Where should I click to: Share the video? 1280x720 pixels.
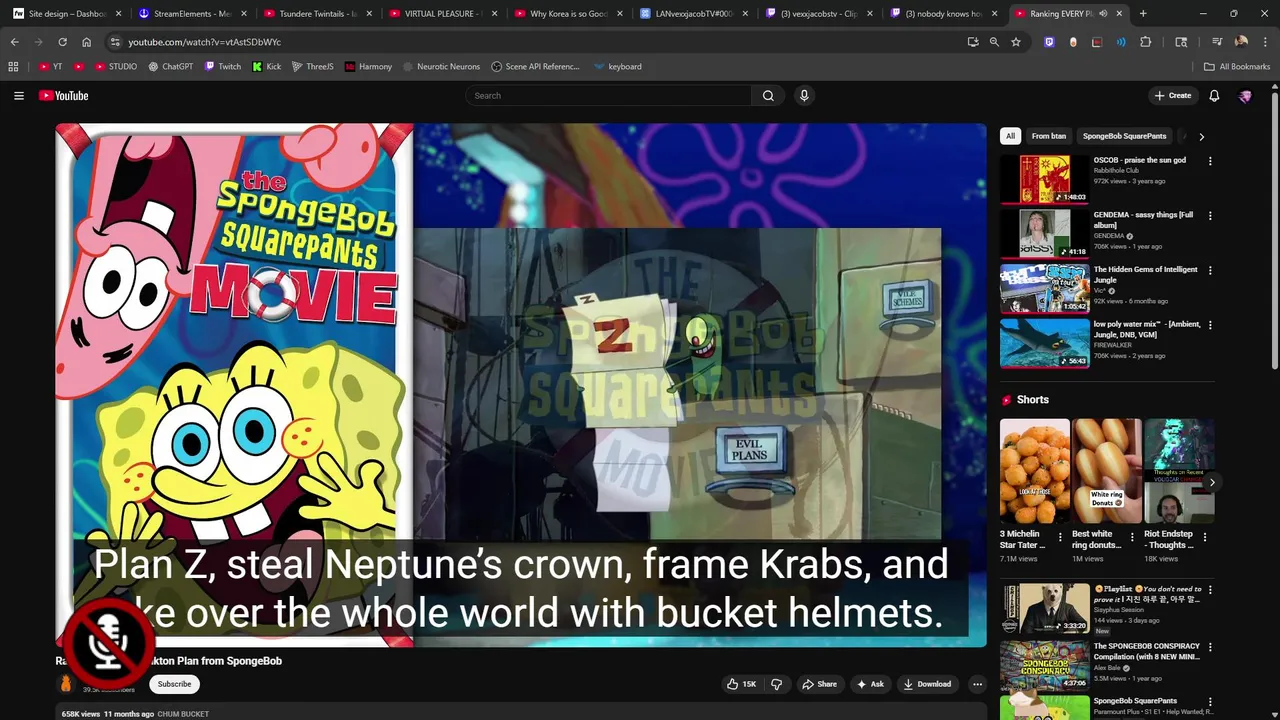coord(818,684)
